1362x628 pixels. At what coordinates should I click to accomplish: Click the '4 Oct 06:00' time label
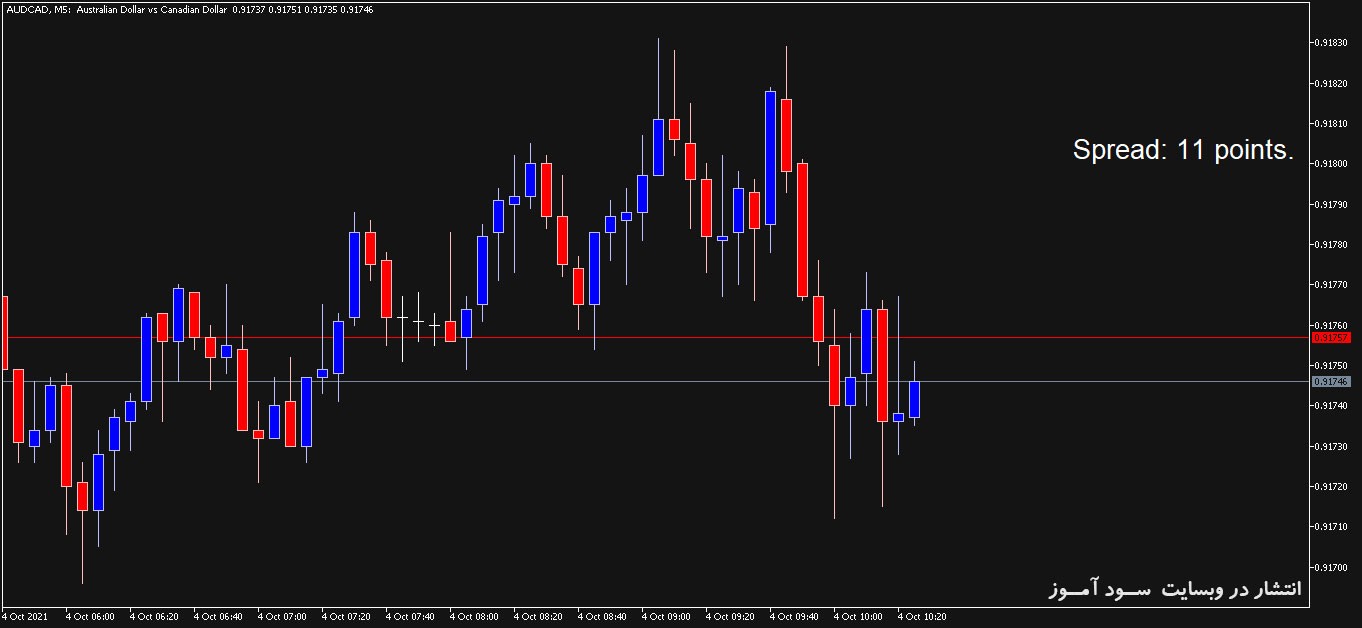(x=90, y=617)
